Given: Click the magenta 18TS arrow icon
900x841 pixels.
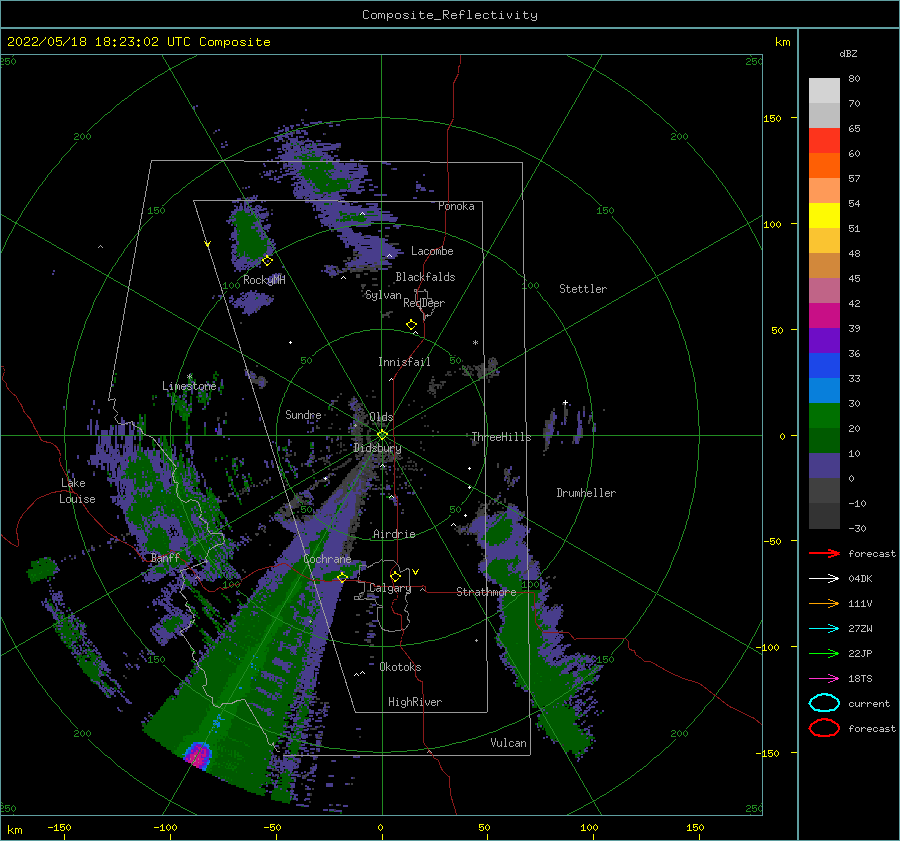Looking at the screenshot, I should click(x=824, y=679).
